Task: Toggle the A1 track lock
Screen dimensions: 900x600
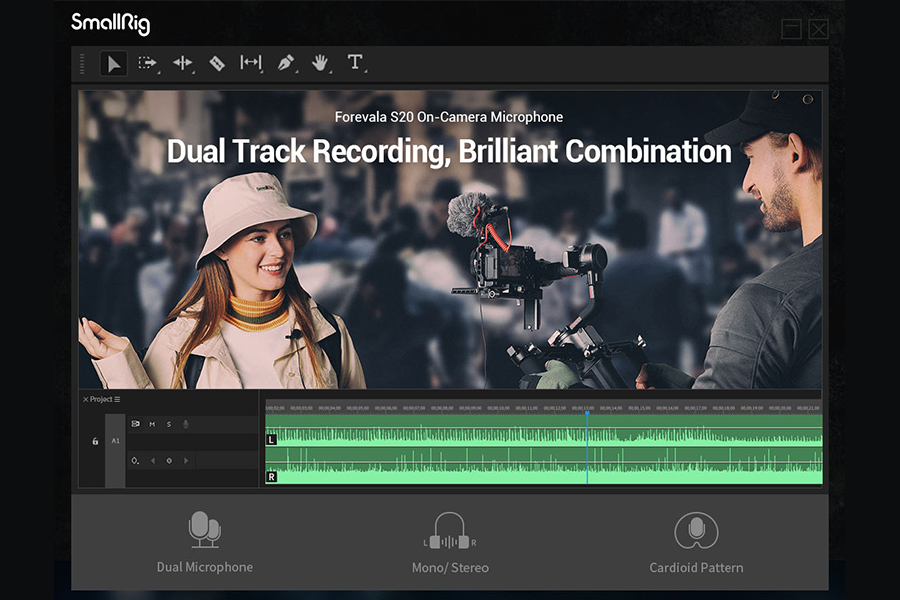Action: (95, 441)
